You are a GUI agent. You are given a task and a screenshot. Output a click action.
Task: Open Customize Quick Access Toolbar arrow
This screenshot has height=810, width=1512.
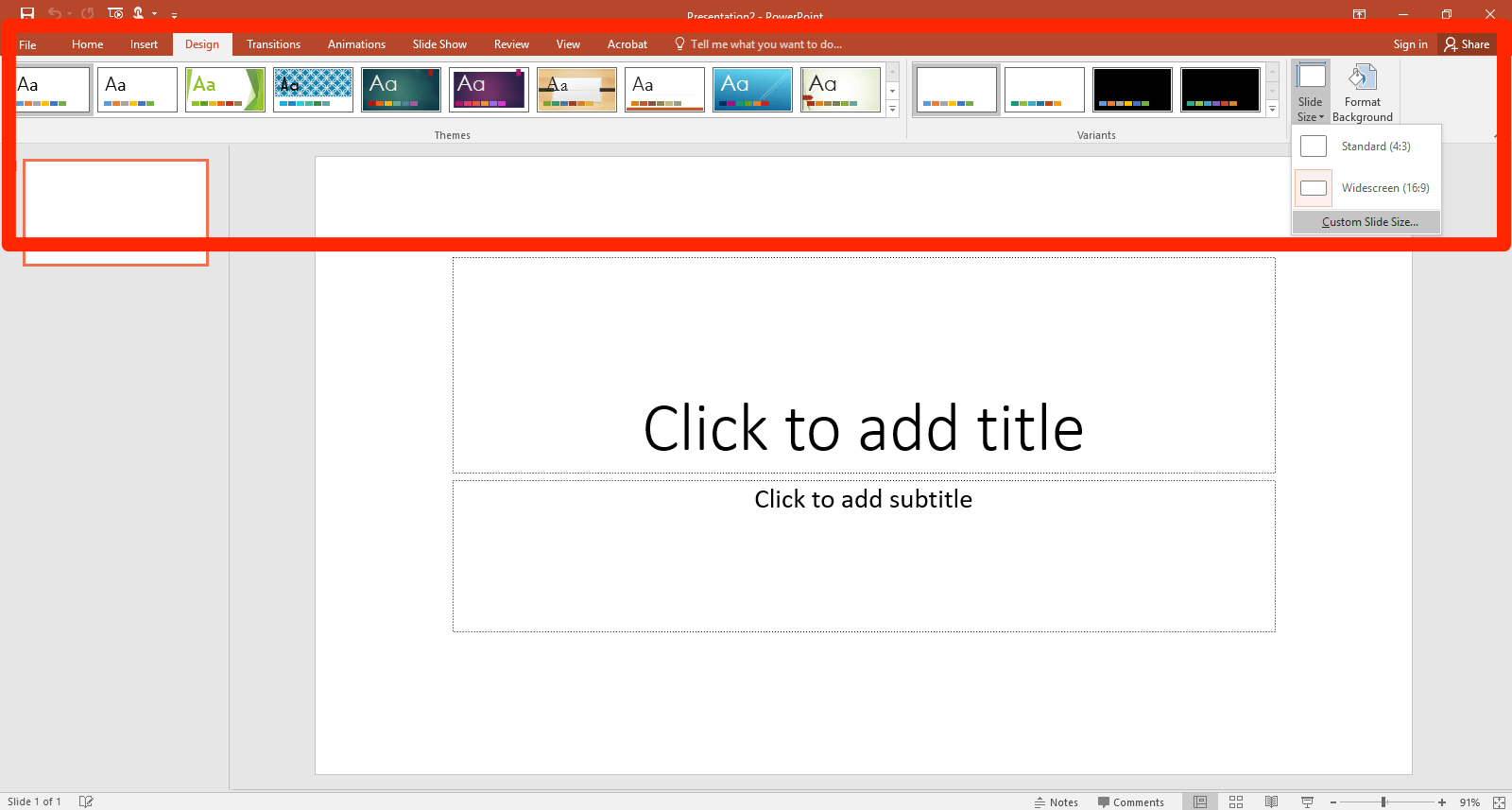(174, 14)
